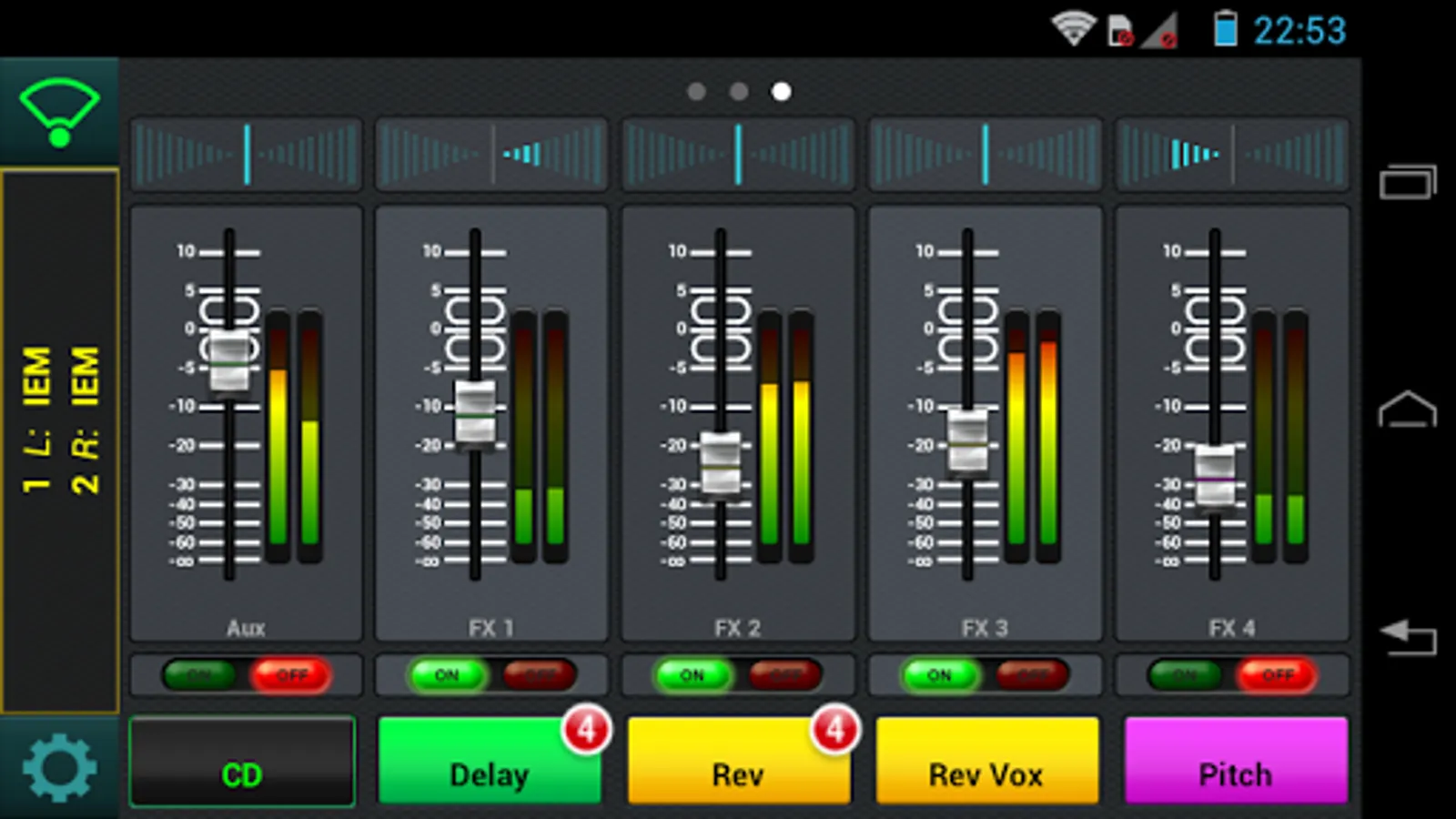Viewport: 1456px width, 819px height.
Task: Select the yellow Rev Vox button
Action: 986,761
